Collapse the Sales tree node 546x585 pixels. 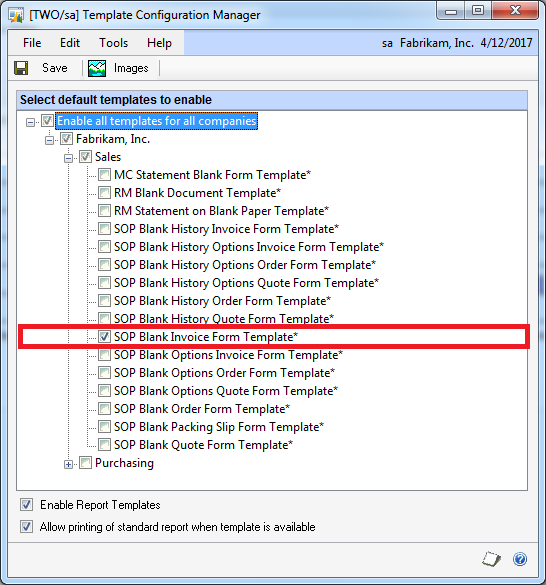[68, 159]
